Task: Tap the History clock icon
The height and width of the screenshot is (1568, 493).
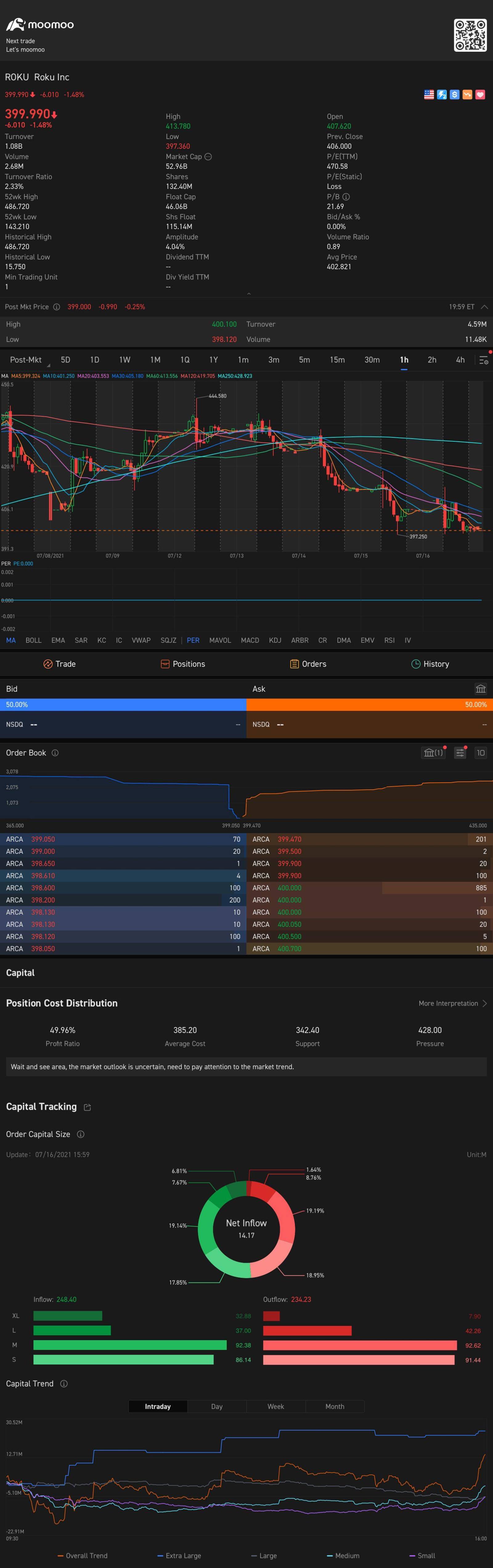Action: (x=416, y=664)
